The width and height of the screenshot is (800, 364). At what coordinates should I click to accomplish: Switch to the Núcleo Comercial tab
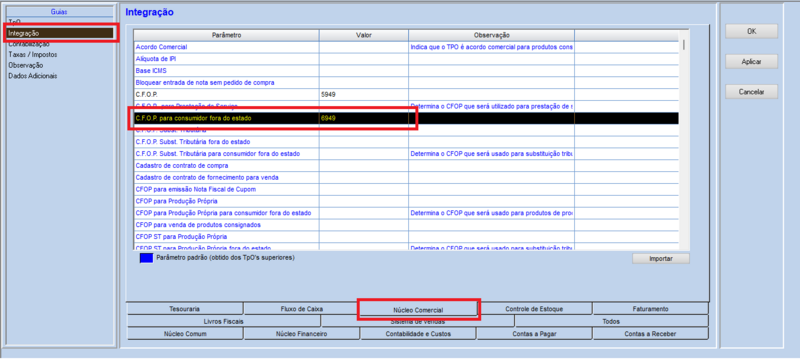click(418, 309)
